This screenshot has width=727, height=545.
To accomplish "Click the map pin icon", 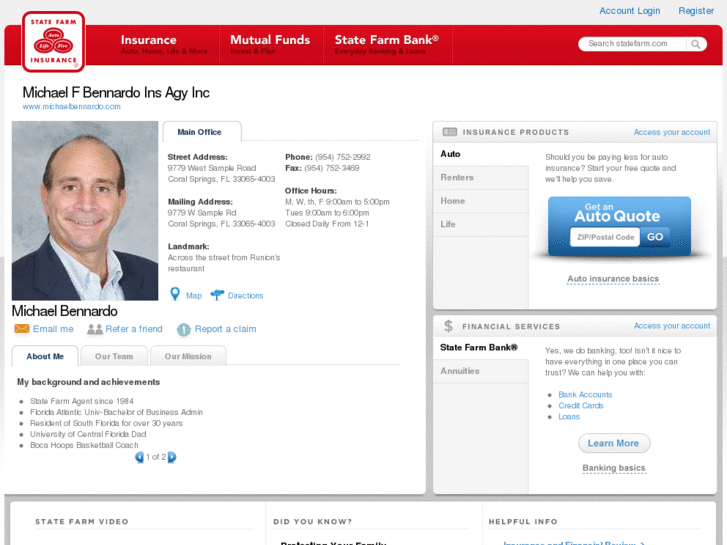I will [x=175, y=294].
